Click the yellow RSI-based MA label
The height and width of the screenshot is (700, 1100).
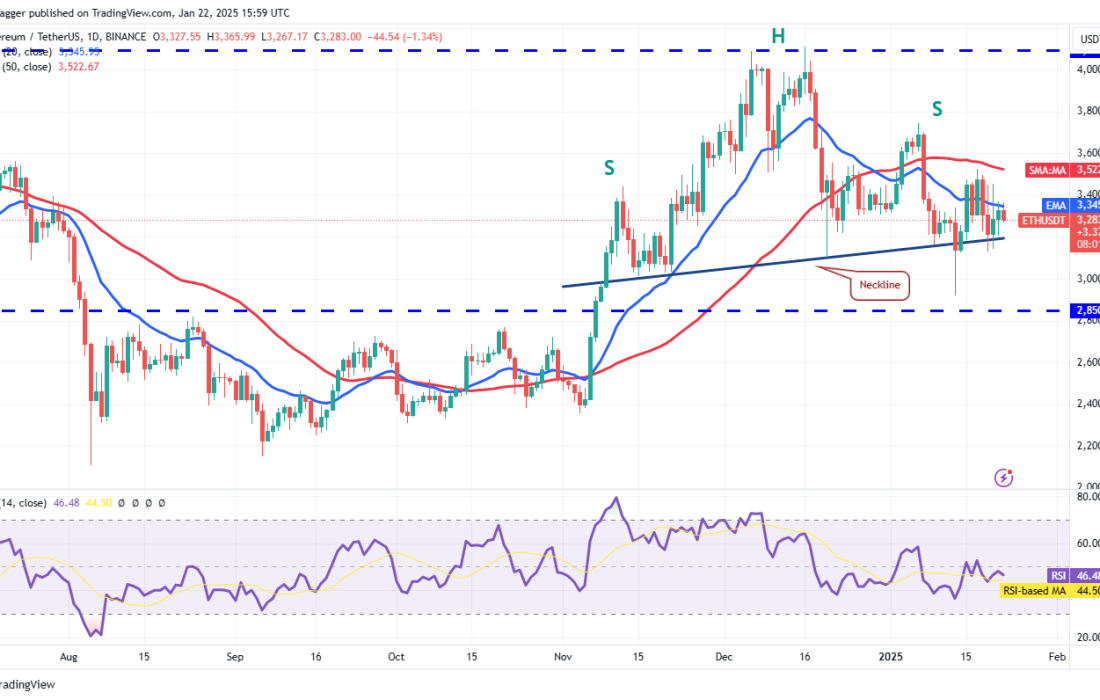click(1037, 591)
